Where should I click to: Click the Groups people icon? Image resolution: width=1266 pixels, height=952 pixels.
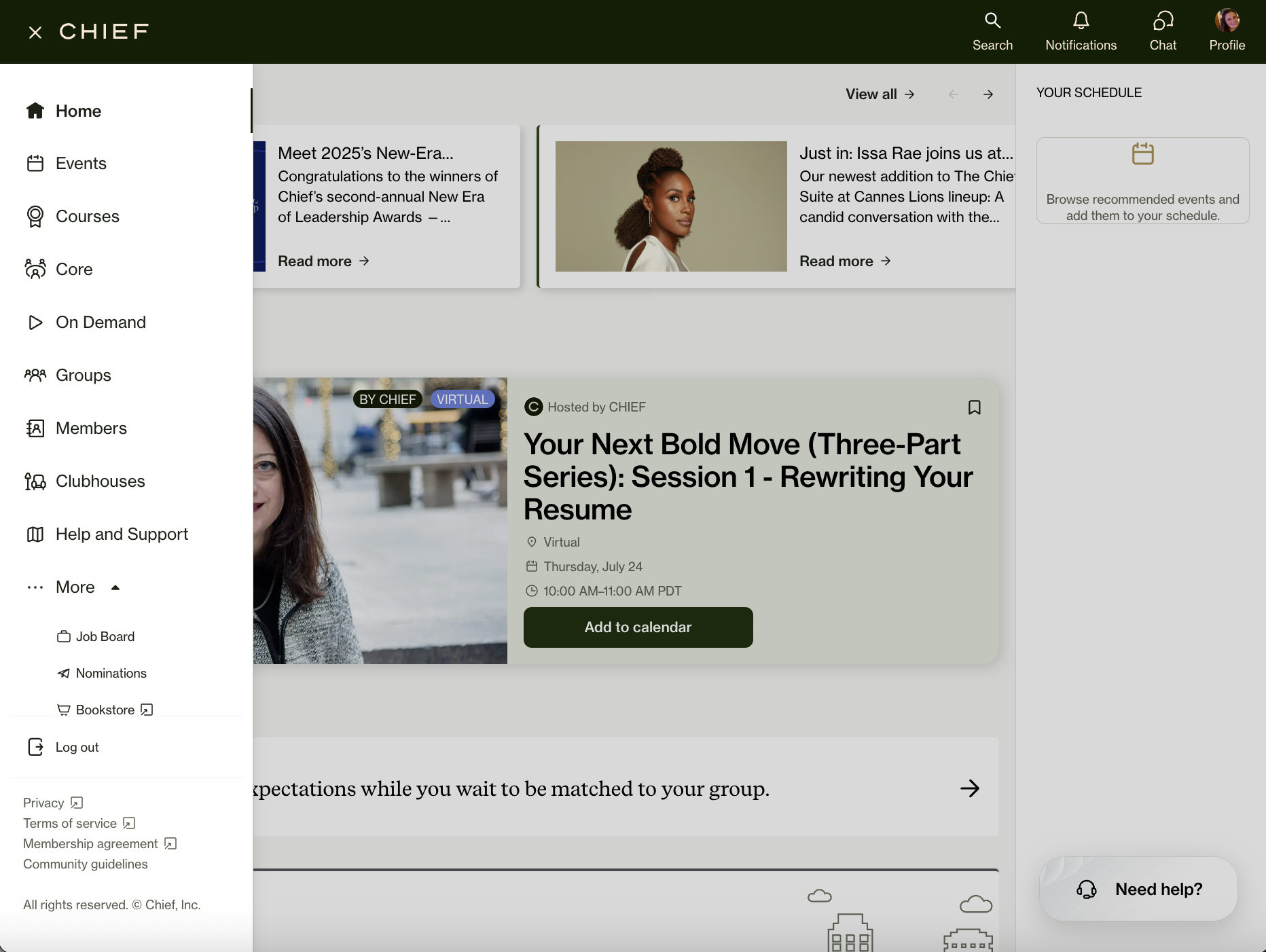pyautogui.click(x=35, y=375)
